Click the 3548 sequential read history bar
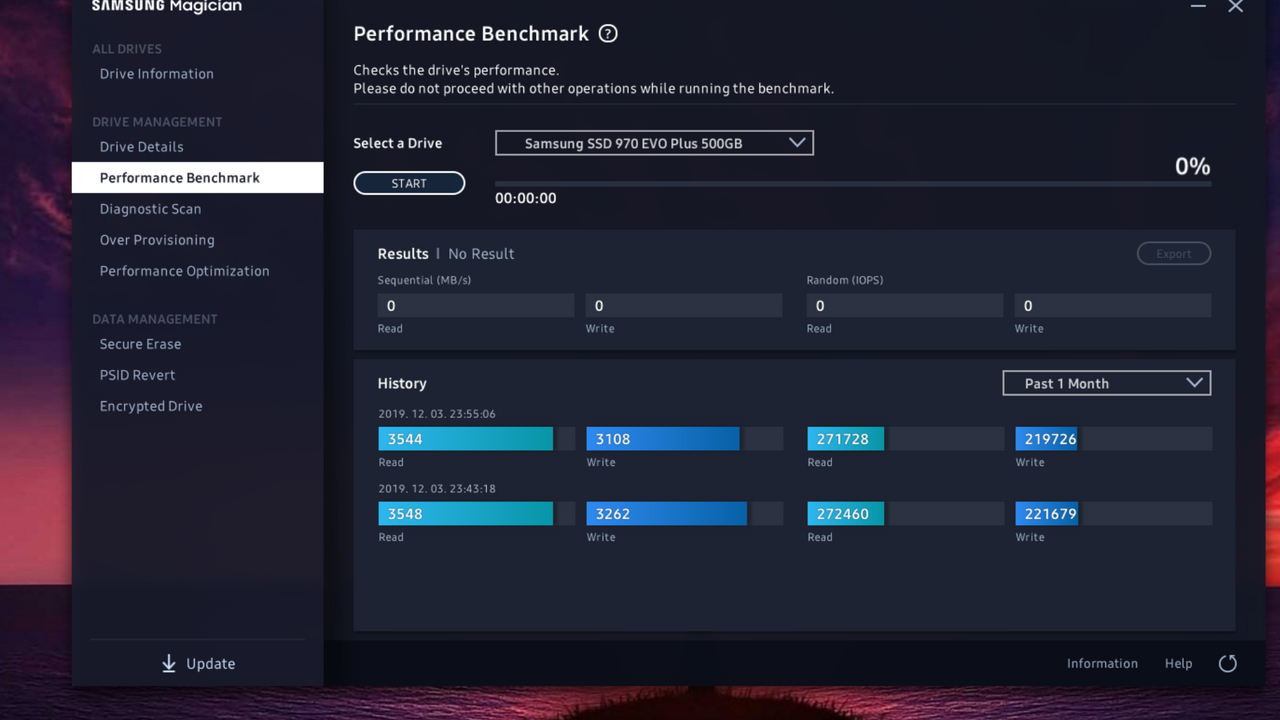1280x720 pixels. pyautogui.click(x=476, y=514)
